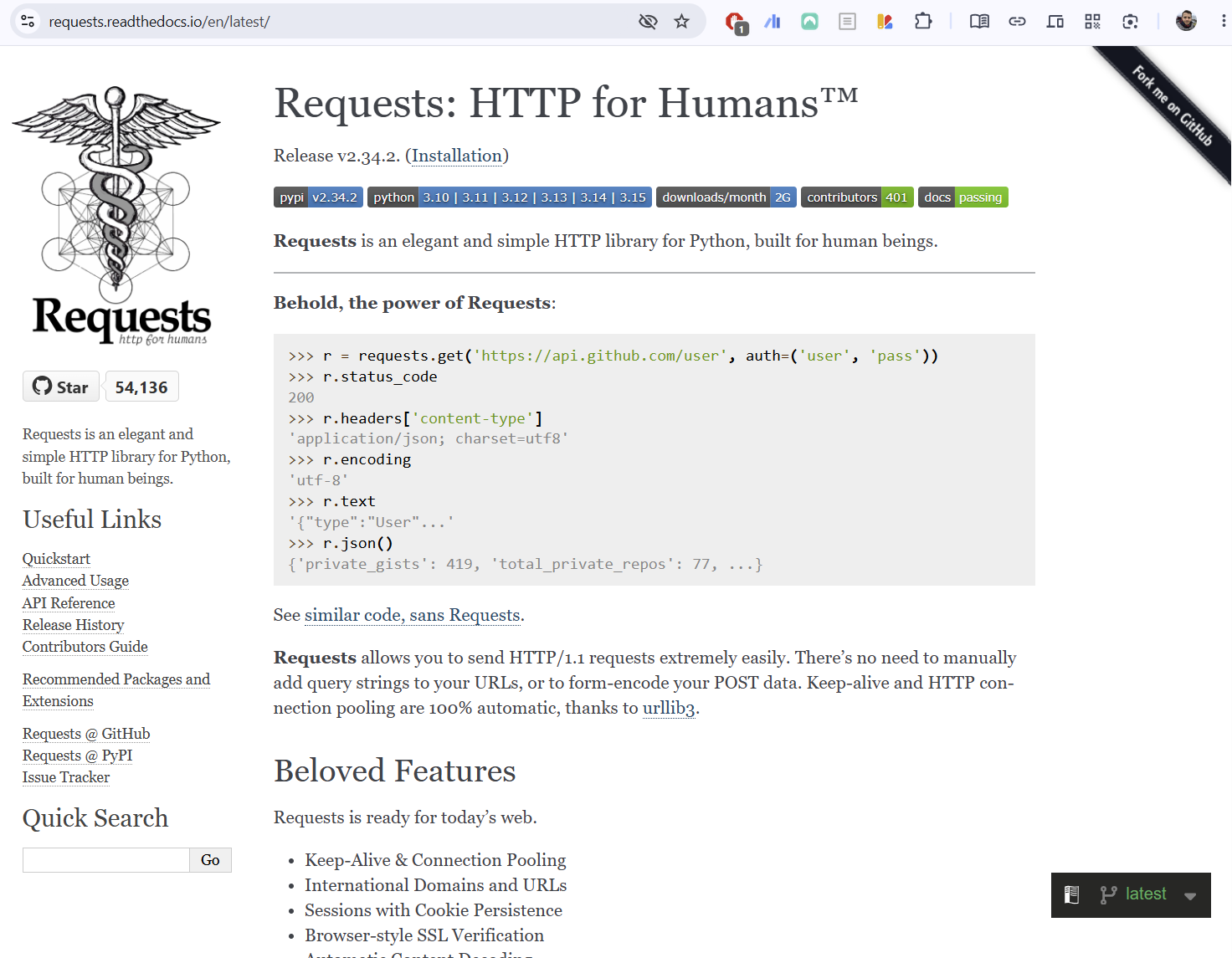Click the chain link icon in toolbar
This screenshot has width=1232, height=958.
point(1017,21)
